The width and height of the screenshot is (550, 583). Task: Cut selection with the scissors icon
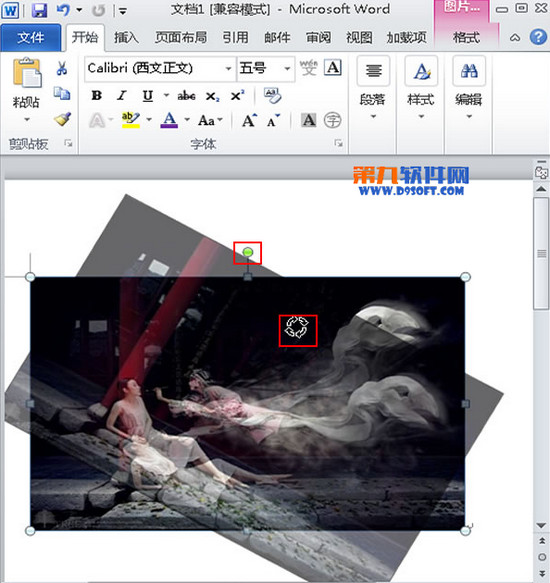click(62, 68)
